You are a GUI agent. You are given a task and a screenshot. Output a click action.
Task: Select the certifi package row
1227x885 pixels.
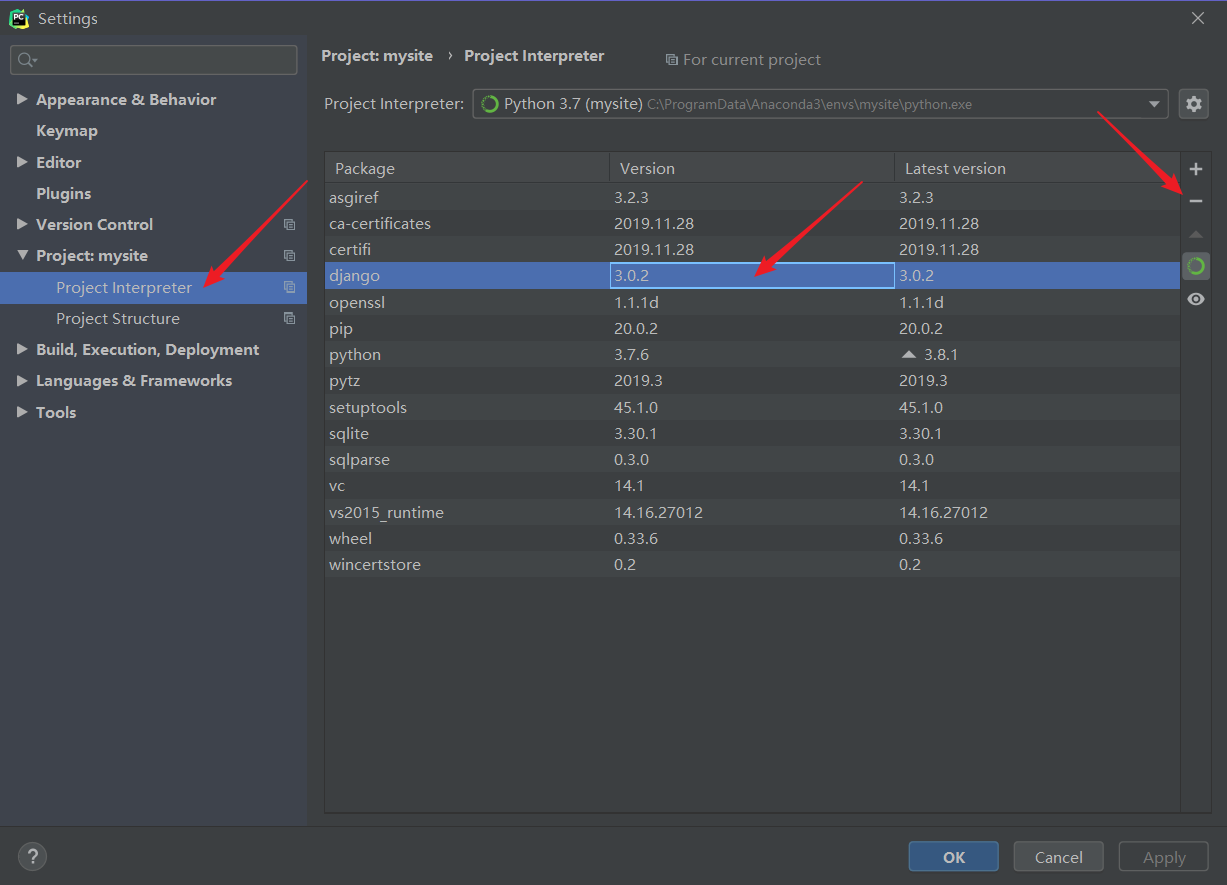[752, 249]
